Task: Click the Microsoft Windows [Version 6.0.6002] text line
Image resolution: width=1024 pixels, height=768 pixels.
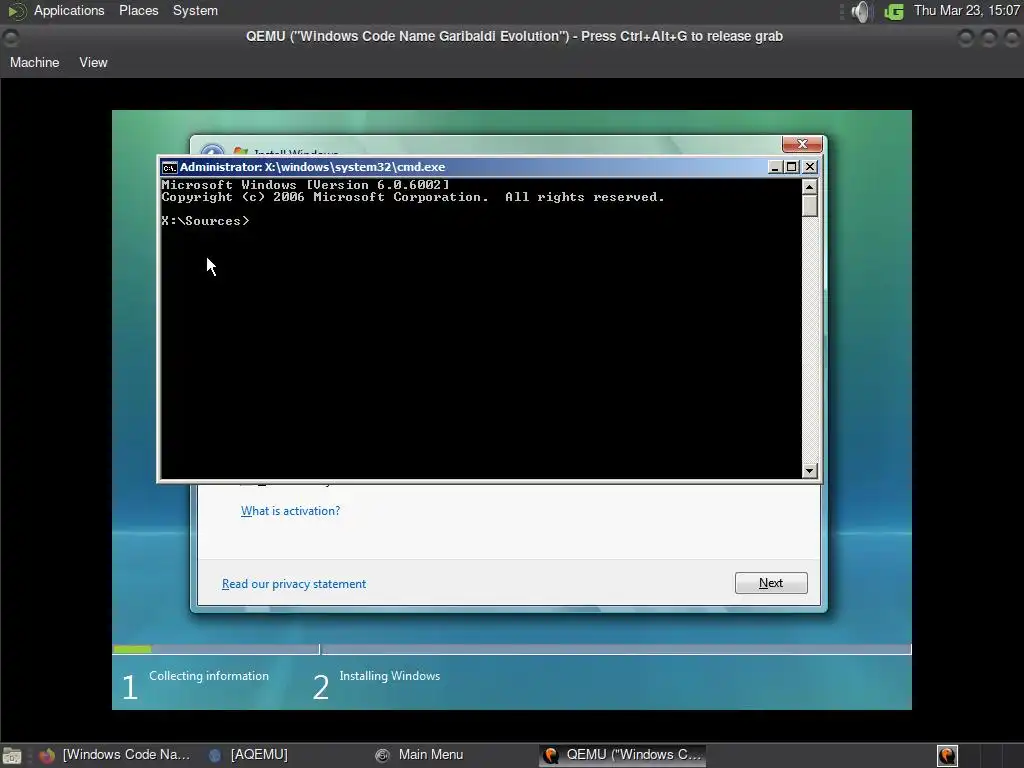Action: pyautogui.click(x=306, y=185)
